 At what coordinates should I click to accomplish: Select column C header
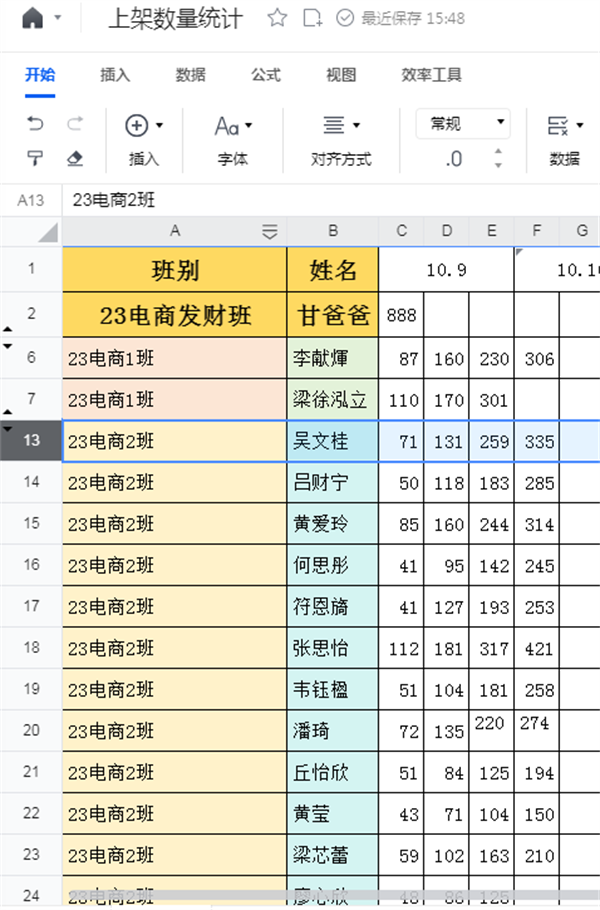click(x=402, y=231)
